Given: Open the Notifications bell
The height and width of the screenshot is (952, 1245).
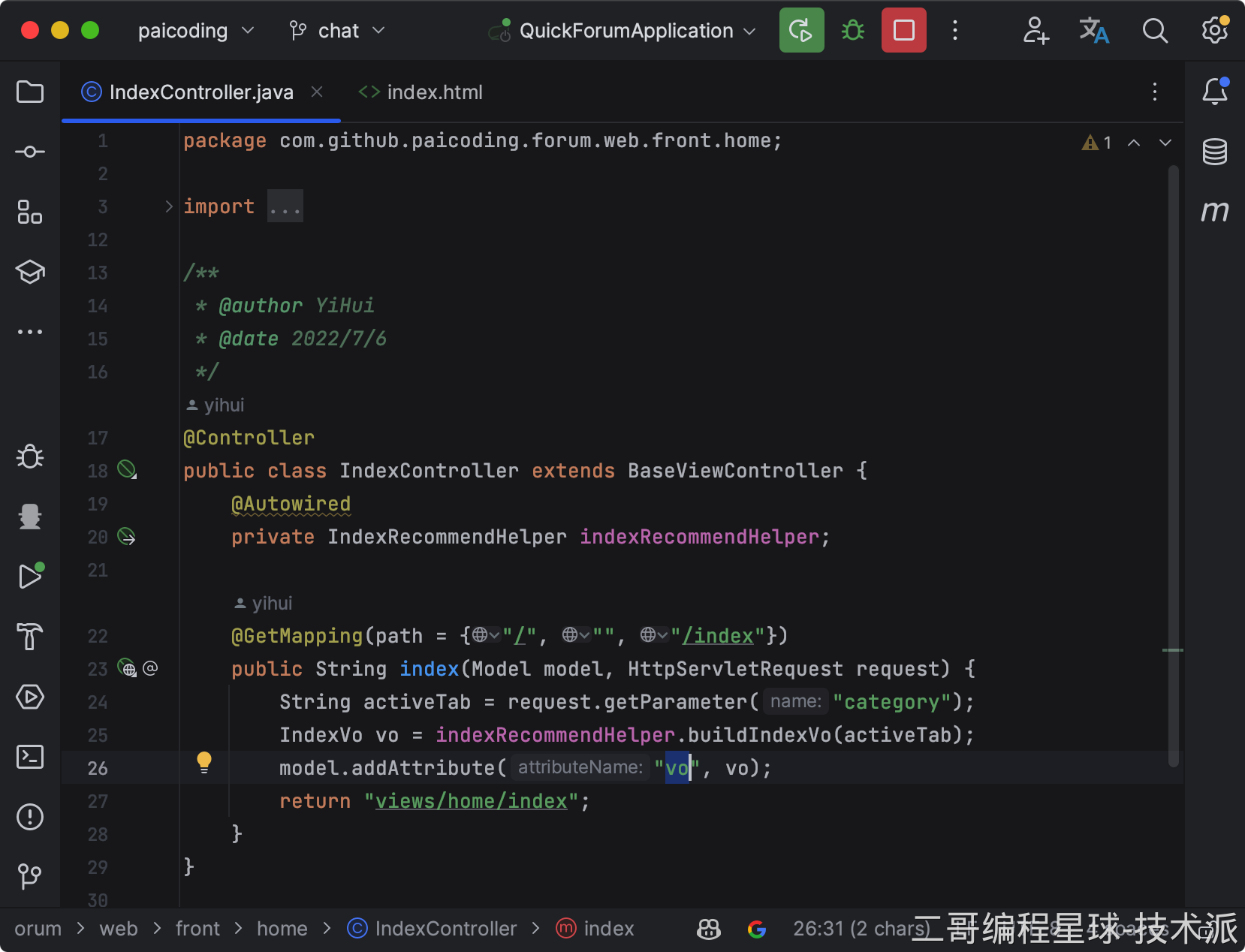Looking at the screenshot, I should pos(1215,92).
